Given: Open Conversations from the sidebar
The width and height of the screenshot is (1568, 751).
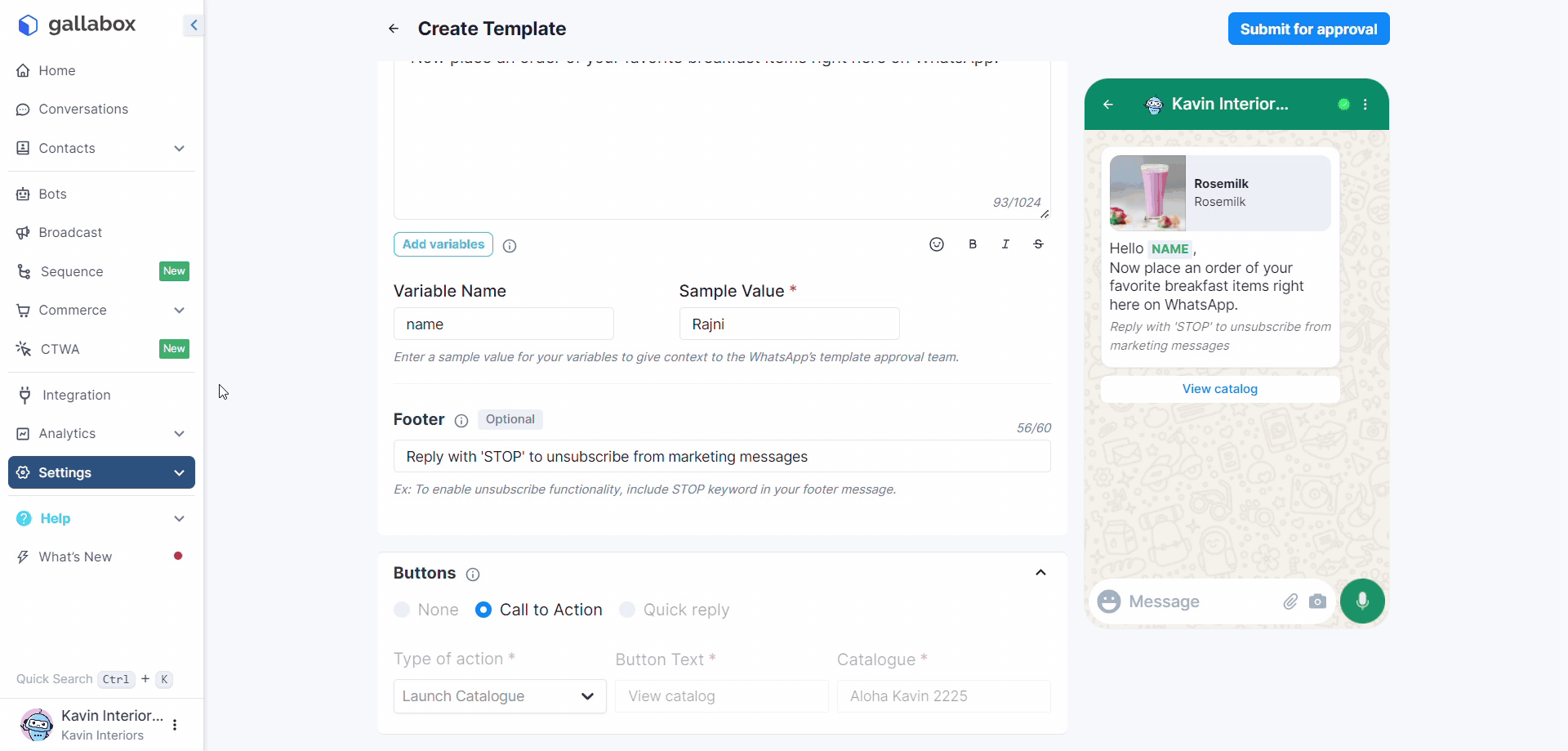Looking at the screenshot, I should [83, 110].
